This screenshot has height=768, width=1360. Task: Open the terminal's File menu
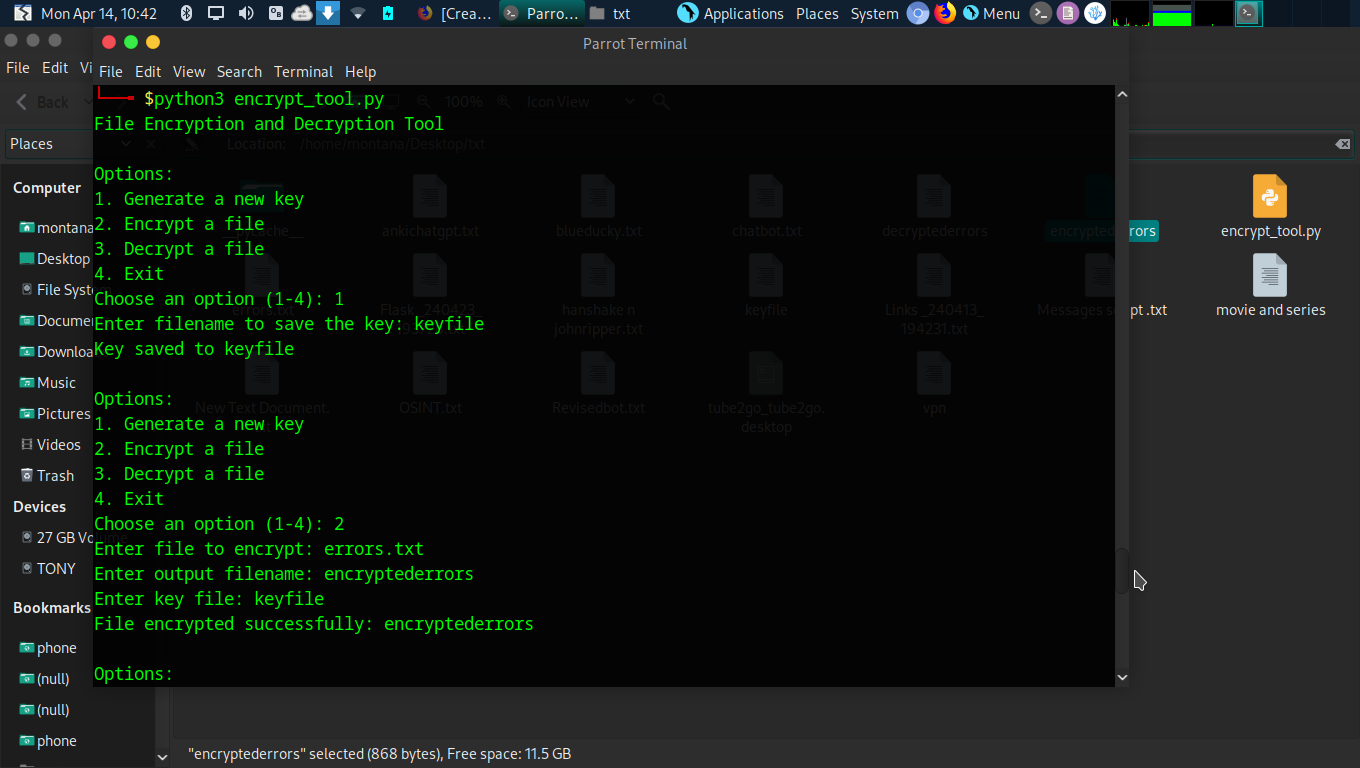[x=111, y=72]
